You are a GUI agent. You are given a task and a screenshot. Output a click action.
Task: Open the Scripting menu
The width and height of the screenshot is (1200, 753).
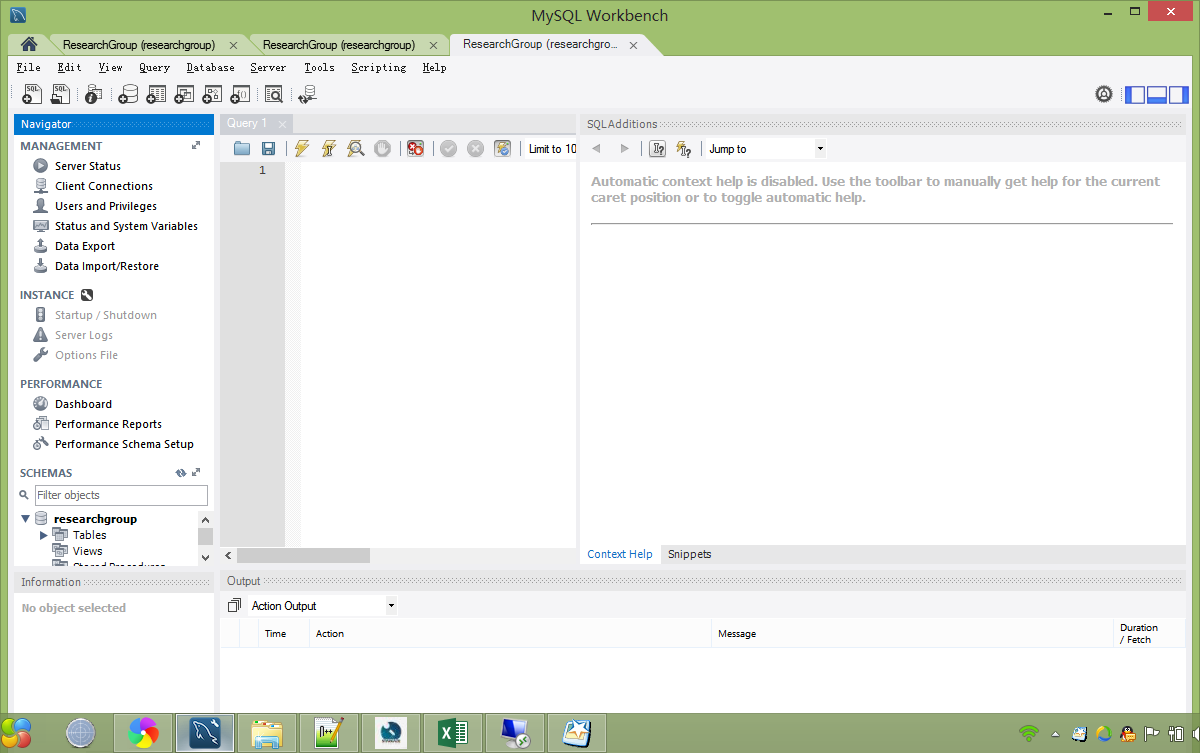pos(378,68)
